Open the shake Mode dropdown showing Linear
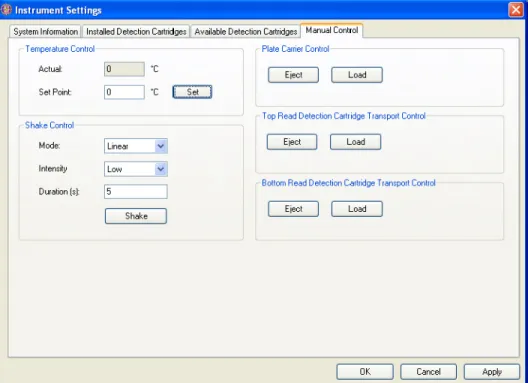The height and width of the screenshot is (383, 528). 136,146
